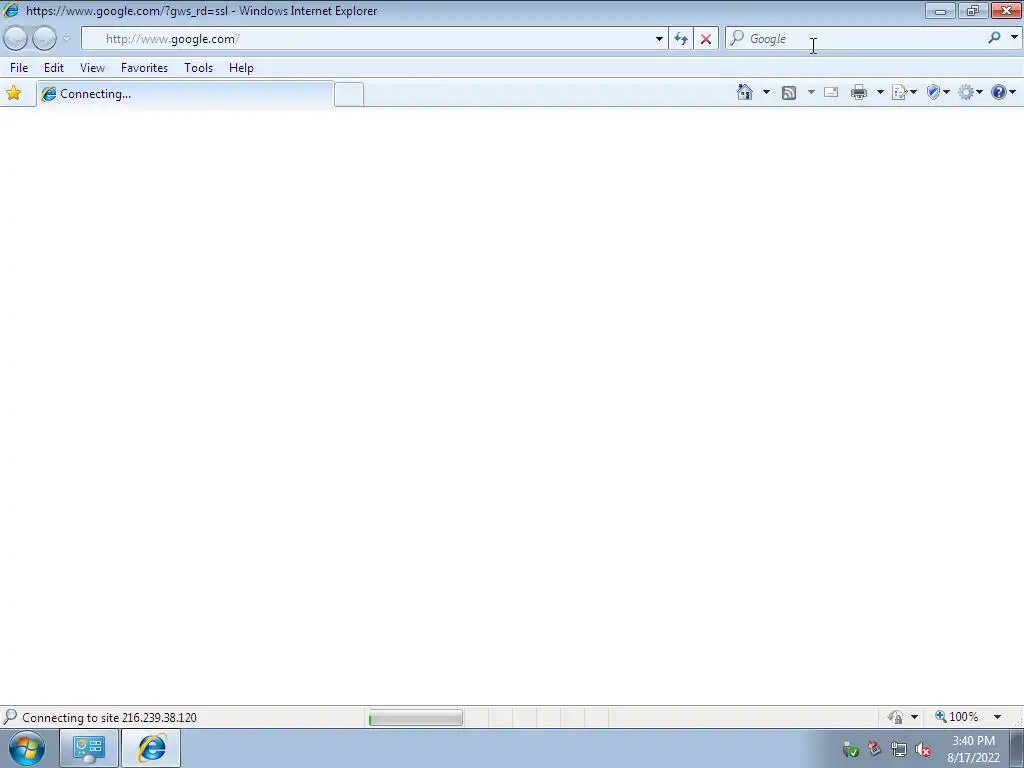Viewport: 1024px width, 768px height.
Task: Click the red Stop loading button
Action: (x=706, y=39)
